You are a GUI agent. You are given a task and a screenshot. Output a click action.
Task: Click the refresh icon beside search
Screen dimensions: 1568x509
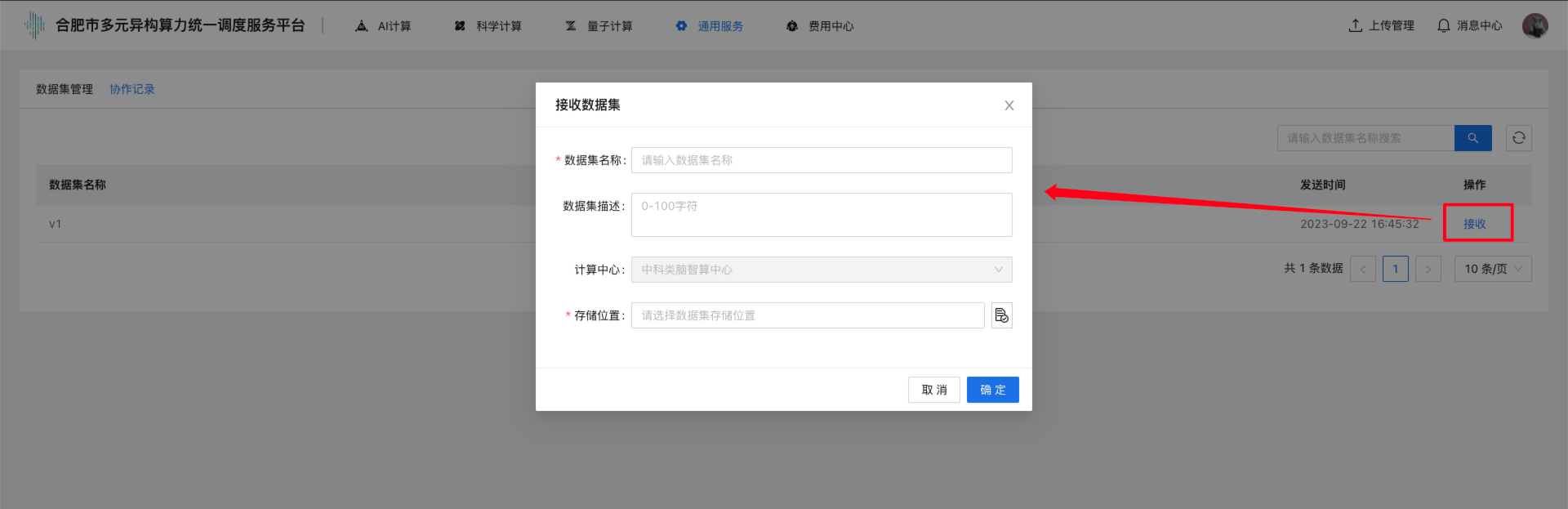(x=1518, y=138)
